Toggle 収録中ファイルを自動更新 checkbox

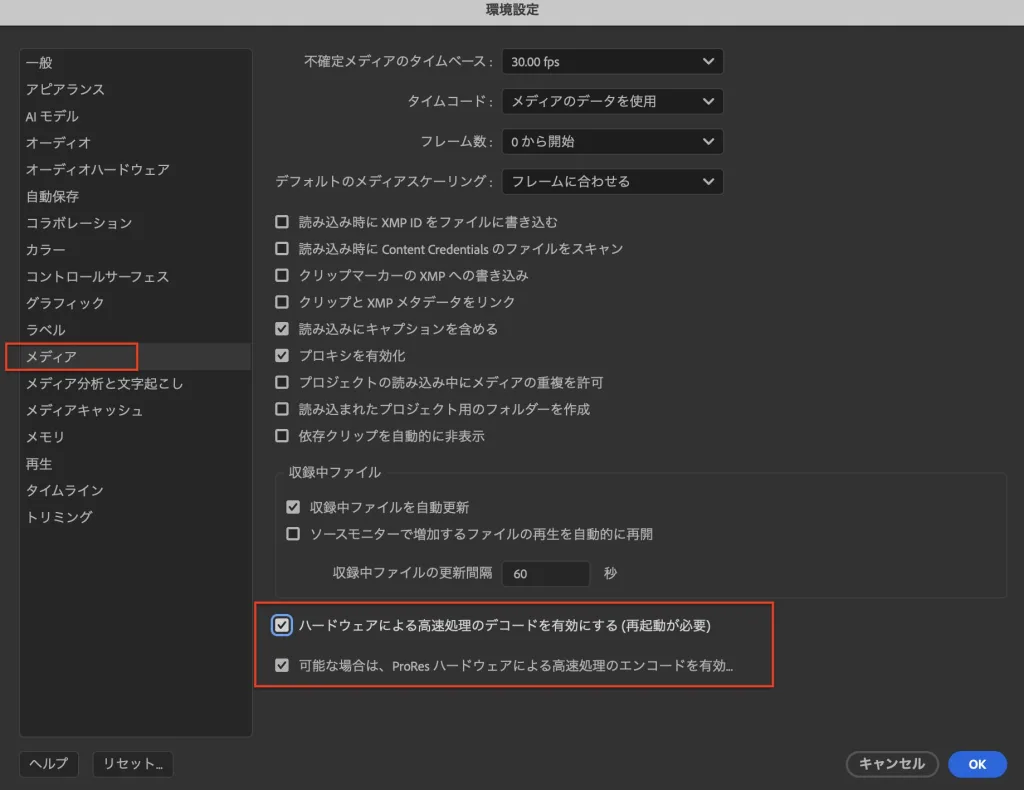pos(293,508)
